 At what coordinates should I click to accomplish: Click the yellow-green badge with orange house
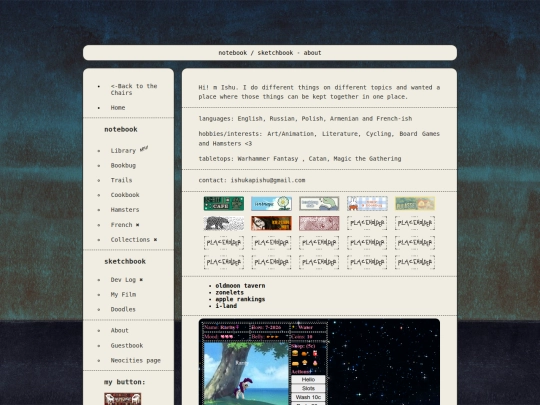(x=415, y=204)
